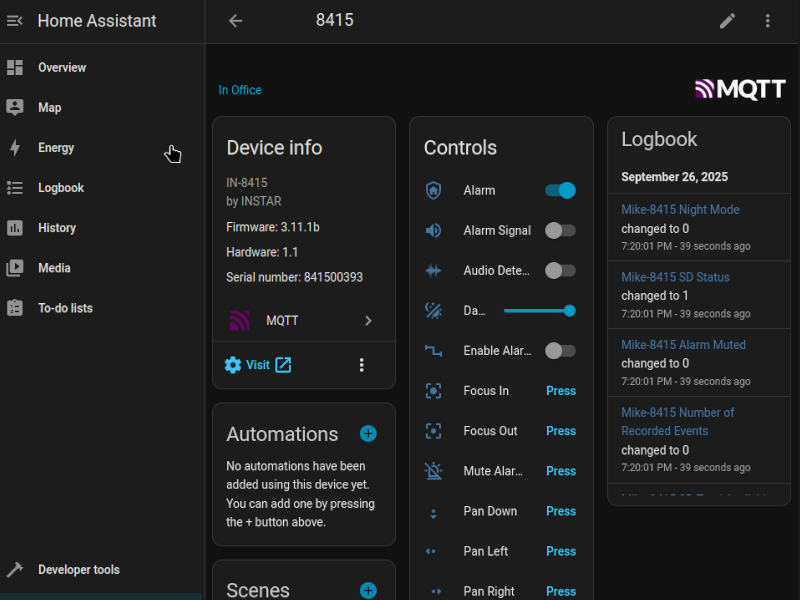Open Energy in the sidebar

(101, 147)
